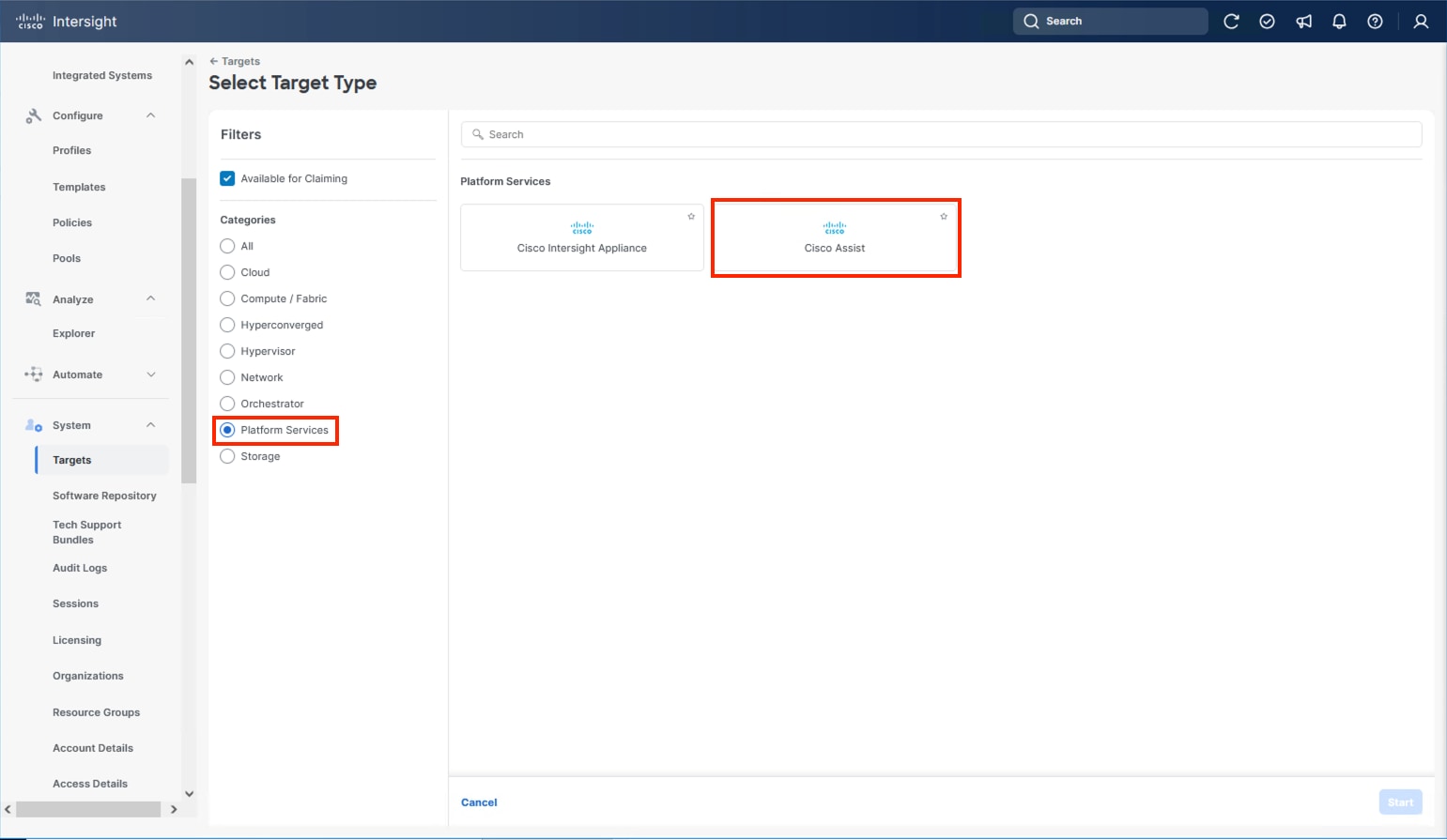
Task: Open the What's New megaphone icon
Action: (1303, 21)
